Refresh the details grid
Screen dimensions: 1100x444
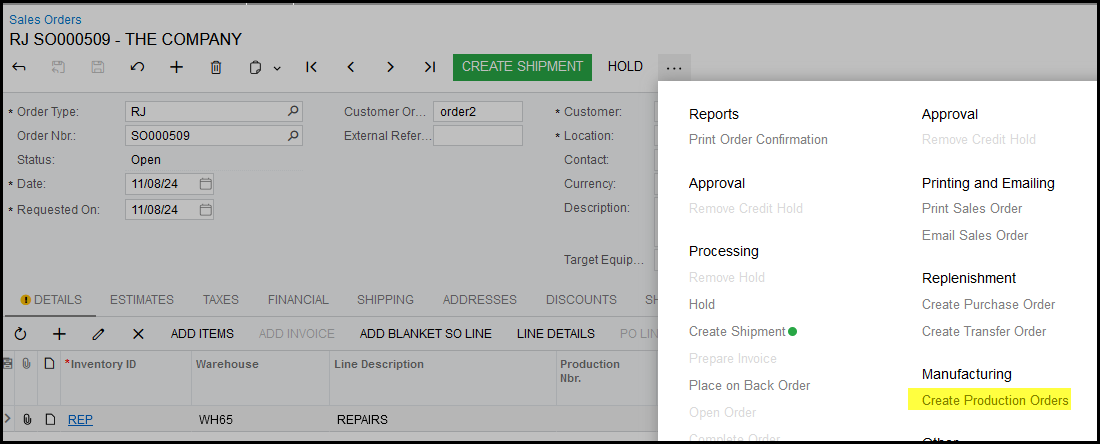click(x=20, y=333)
